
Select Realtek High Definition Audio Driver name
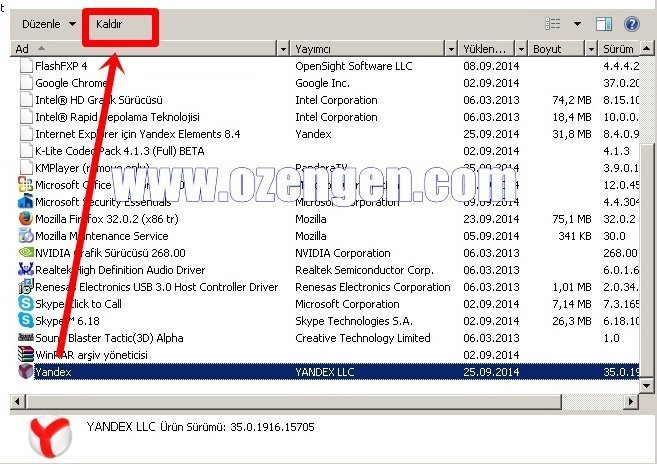120,270
